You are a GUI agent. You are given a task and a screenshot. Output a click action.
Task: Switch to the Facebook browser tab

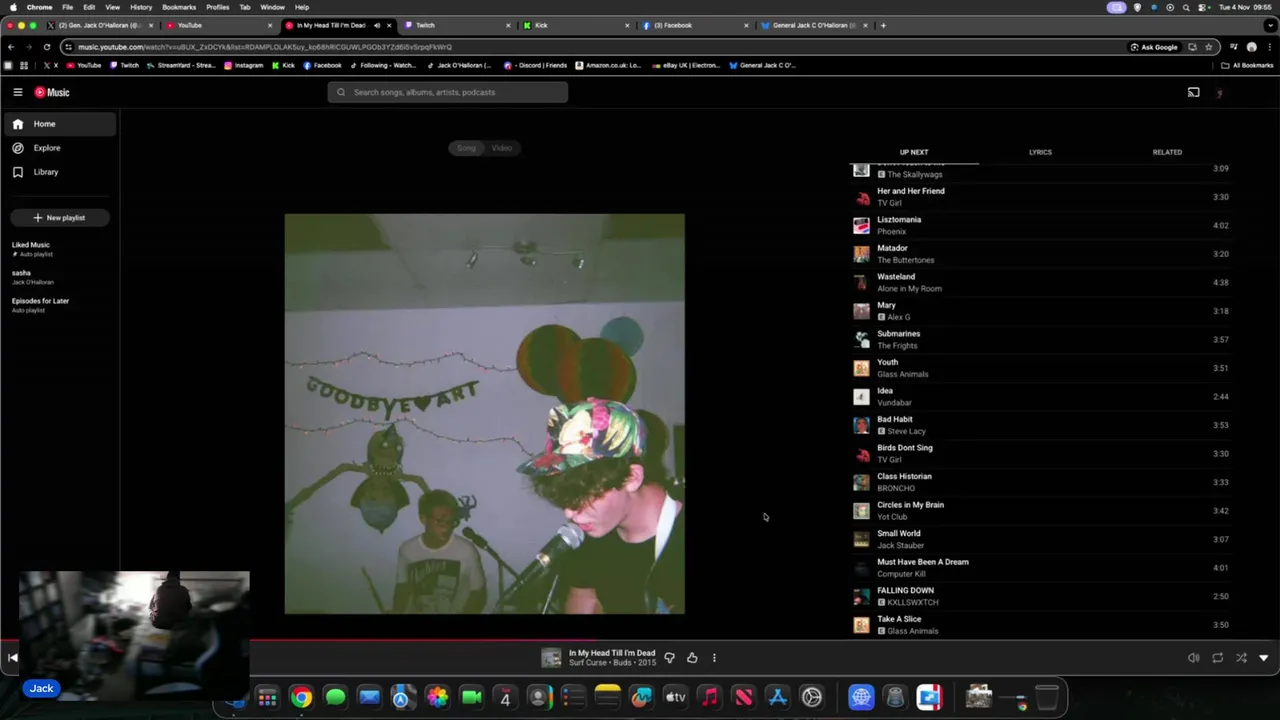click(x=696, y=25)
